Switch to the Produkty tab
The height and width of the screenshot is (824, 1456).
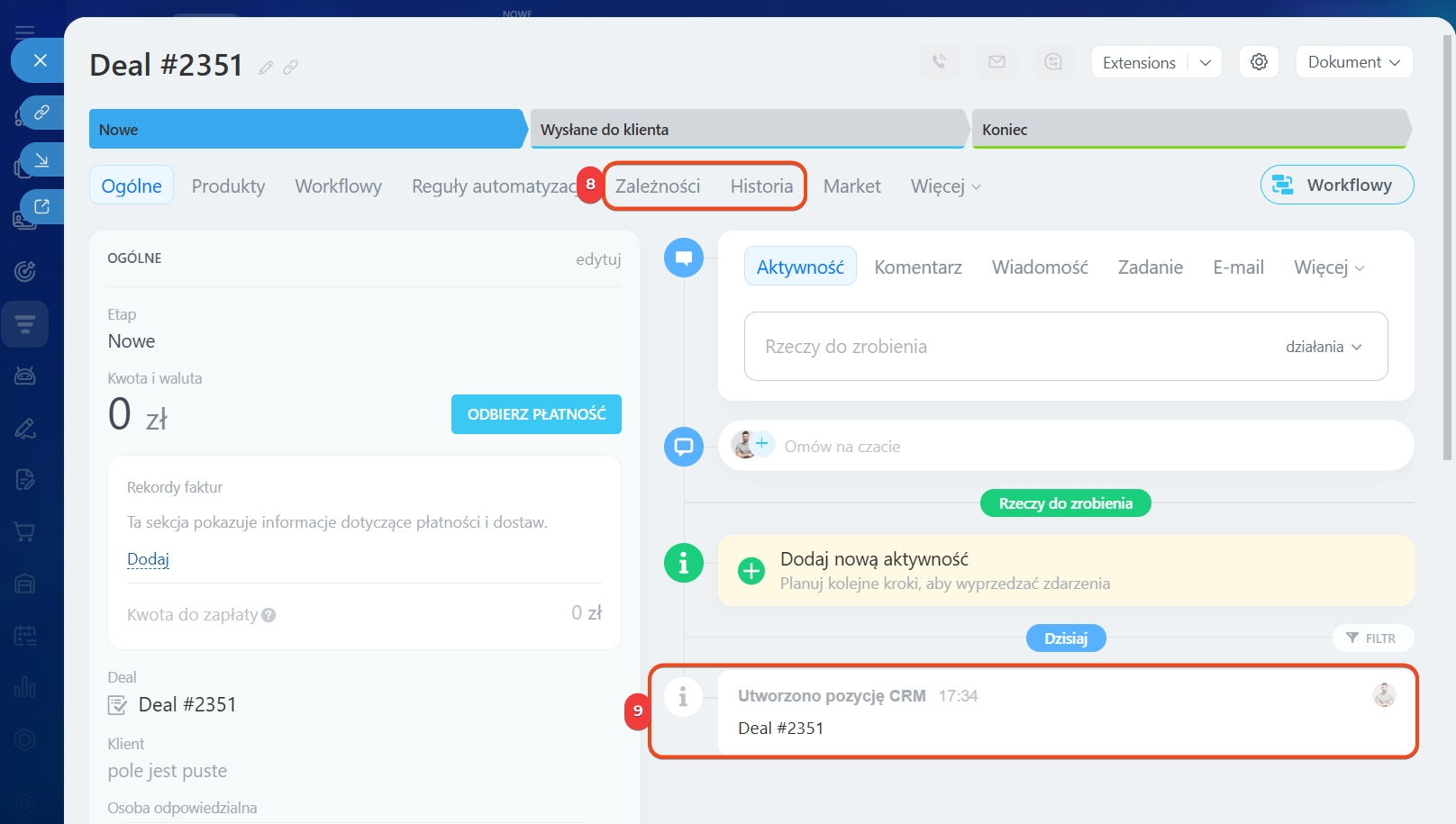pyautogui.click(x=228, y=186)
